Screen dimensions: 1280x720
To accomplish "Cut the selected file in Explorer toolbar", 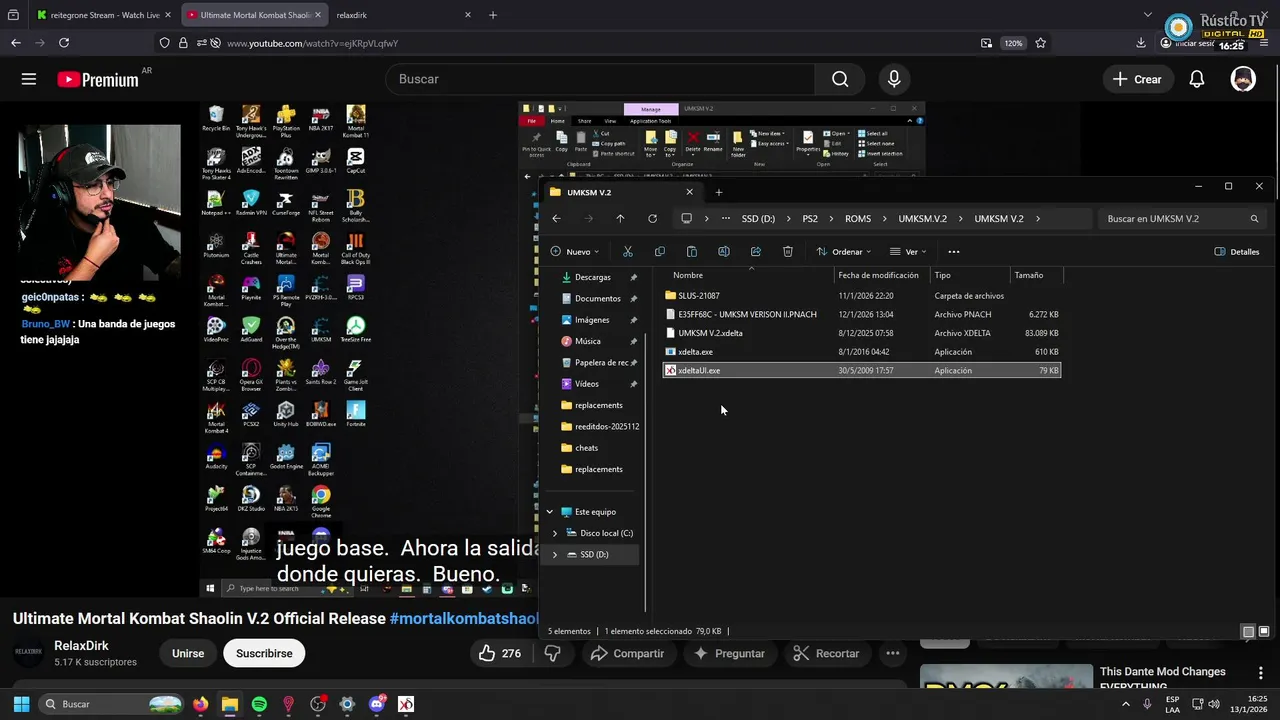I will click(x=627, y=252).
